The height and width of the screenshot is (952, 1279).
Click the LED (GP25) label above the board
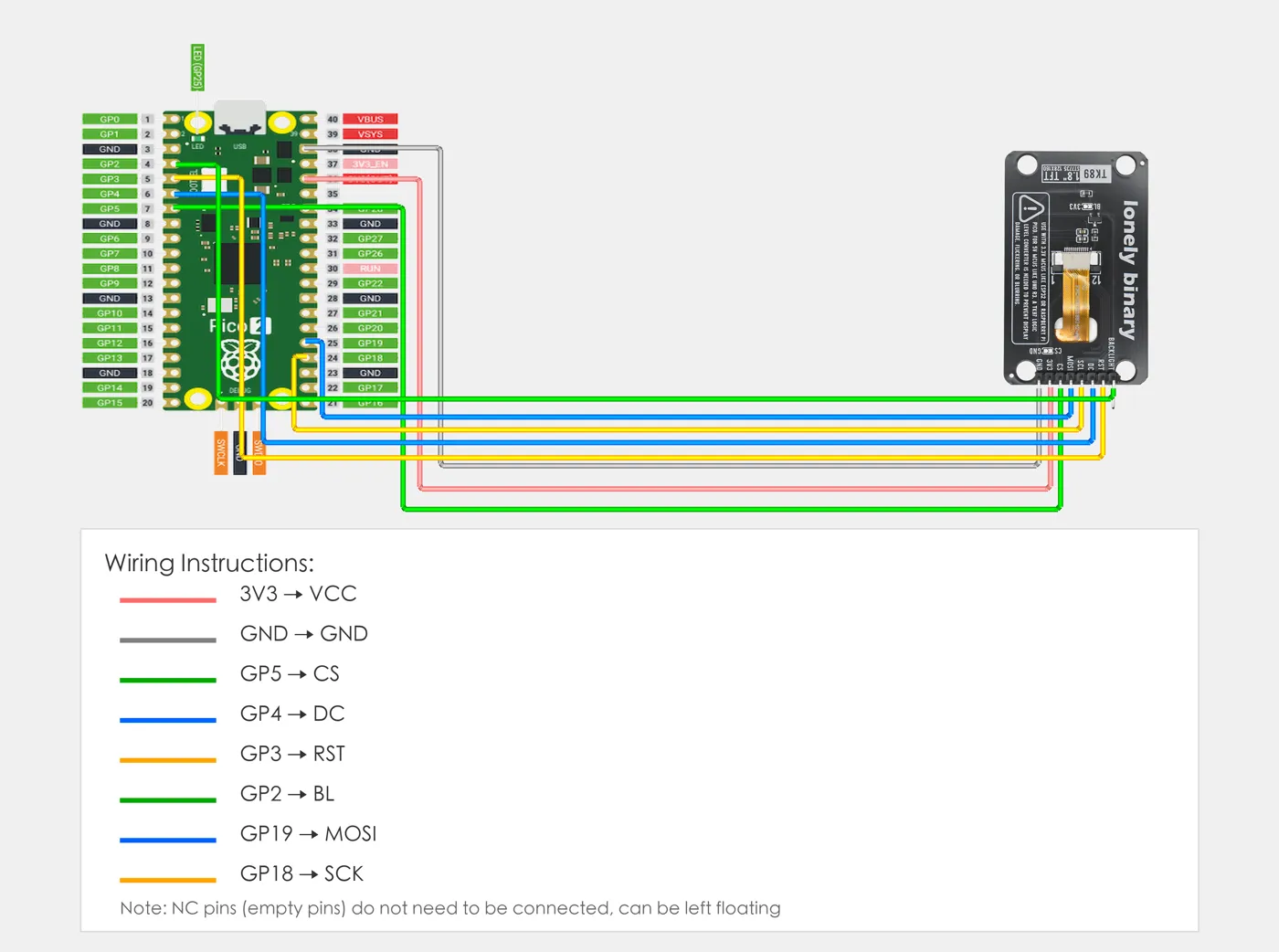(x=197, y=68)
